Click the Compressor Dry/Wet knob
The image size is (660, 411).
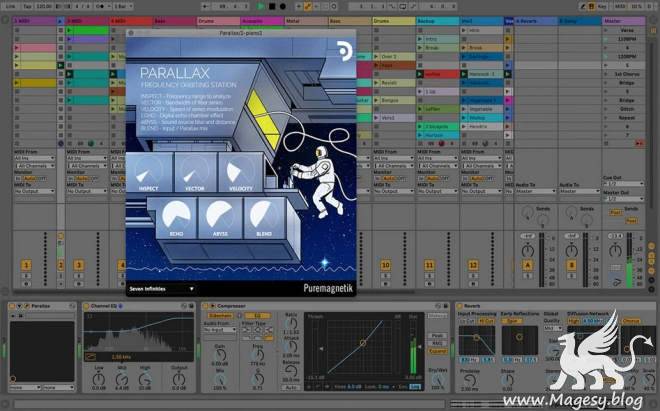437,379
